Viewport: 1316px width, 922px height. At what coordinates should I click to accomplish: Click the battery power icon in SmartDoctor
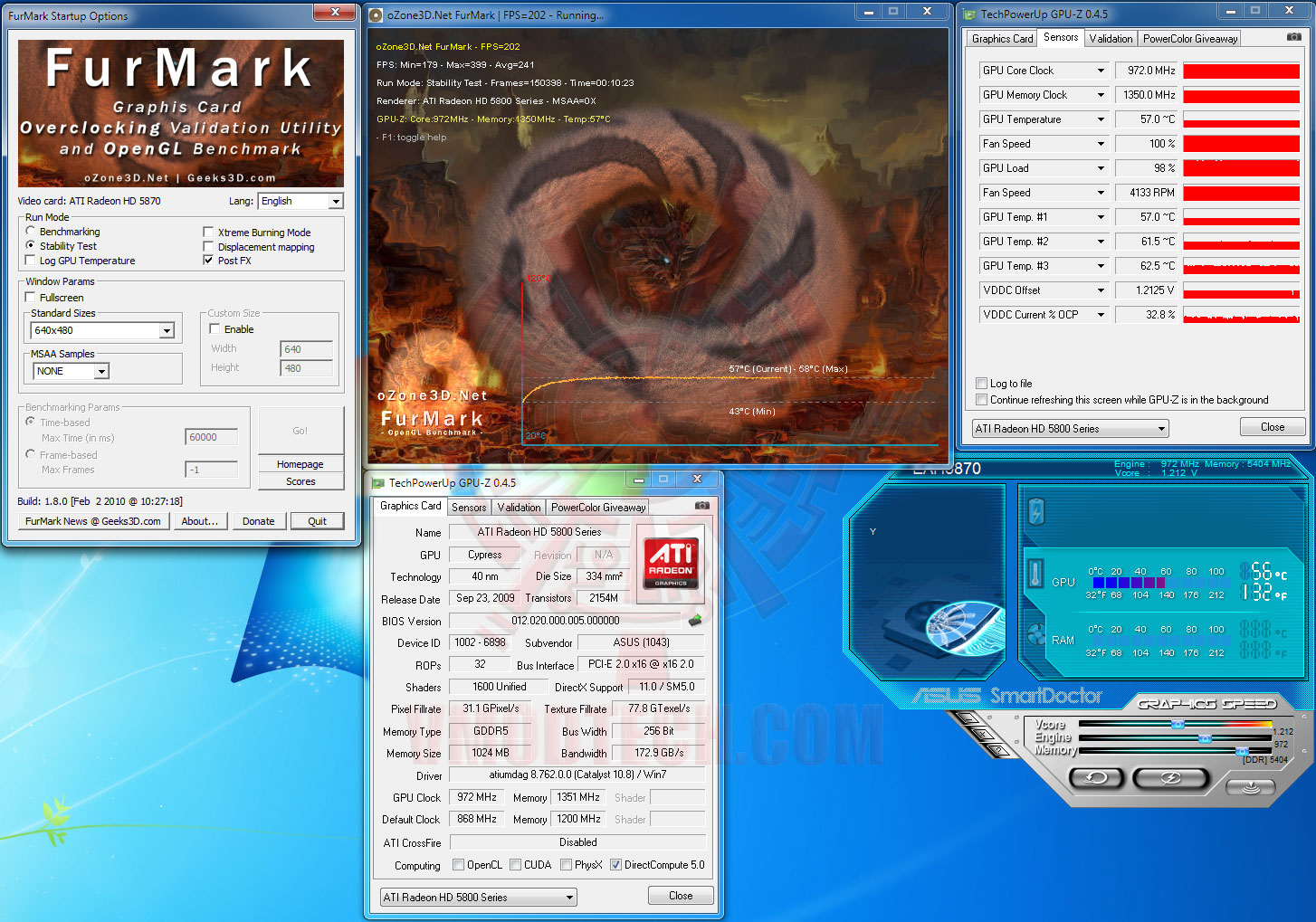[1036, 512]
